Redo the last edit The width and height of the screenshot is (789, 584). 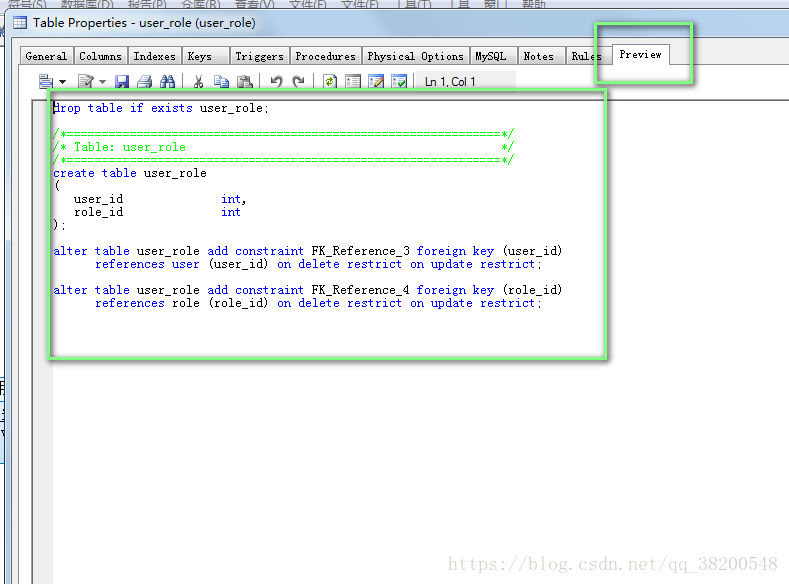click(299, 81)
